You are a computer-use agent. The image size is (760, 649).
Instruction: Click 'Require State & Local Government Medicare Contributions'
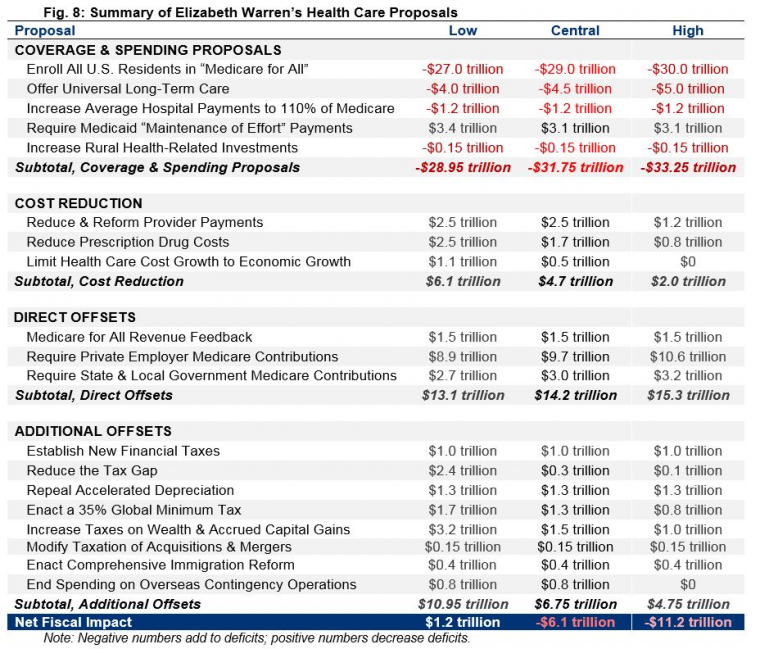[212, 375]
